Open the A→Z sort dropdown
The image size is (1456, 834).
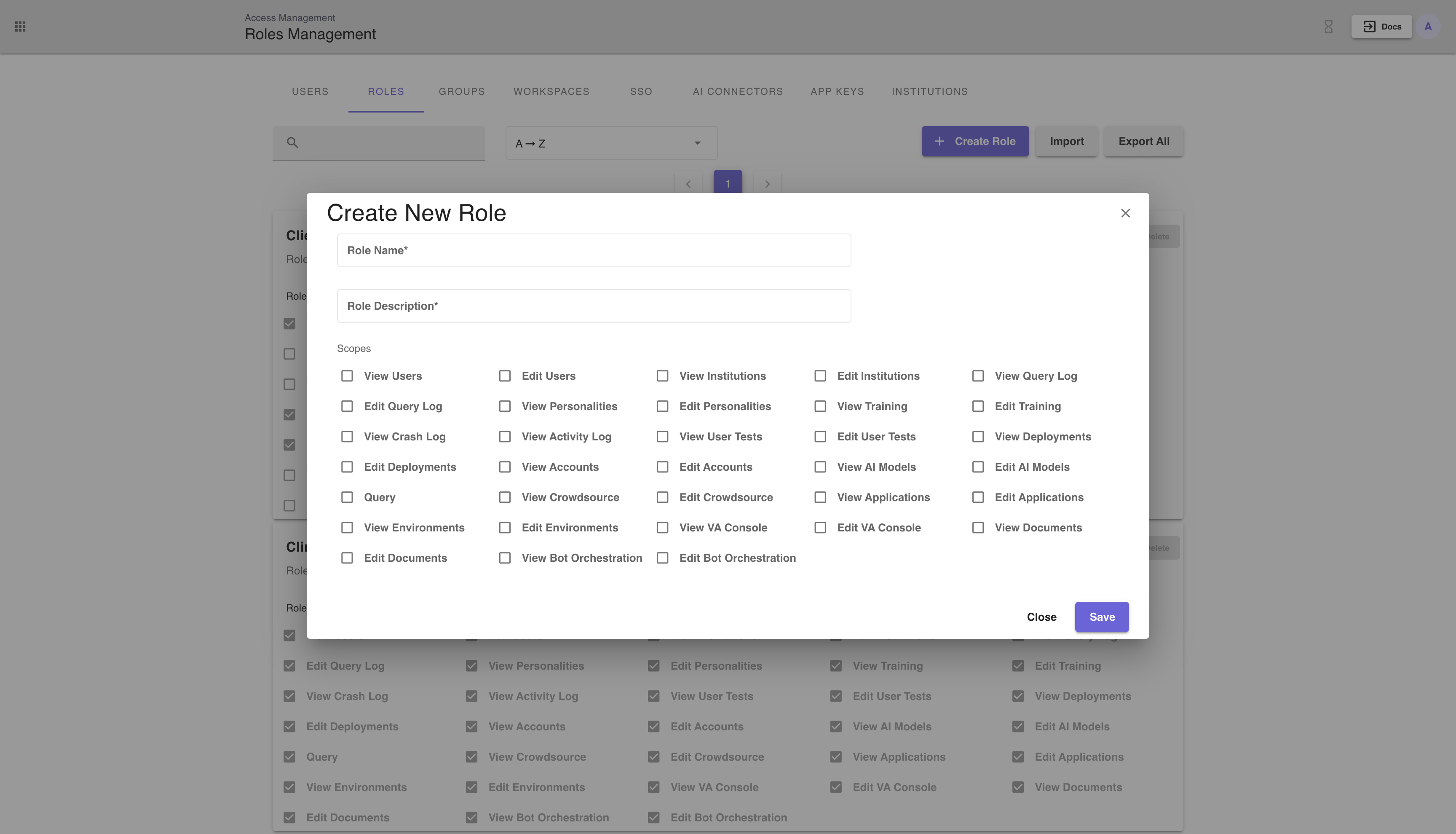tap(611, 143)
